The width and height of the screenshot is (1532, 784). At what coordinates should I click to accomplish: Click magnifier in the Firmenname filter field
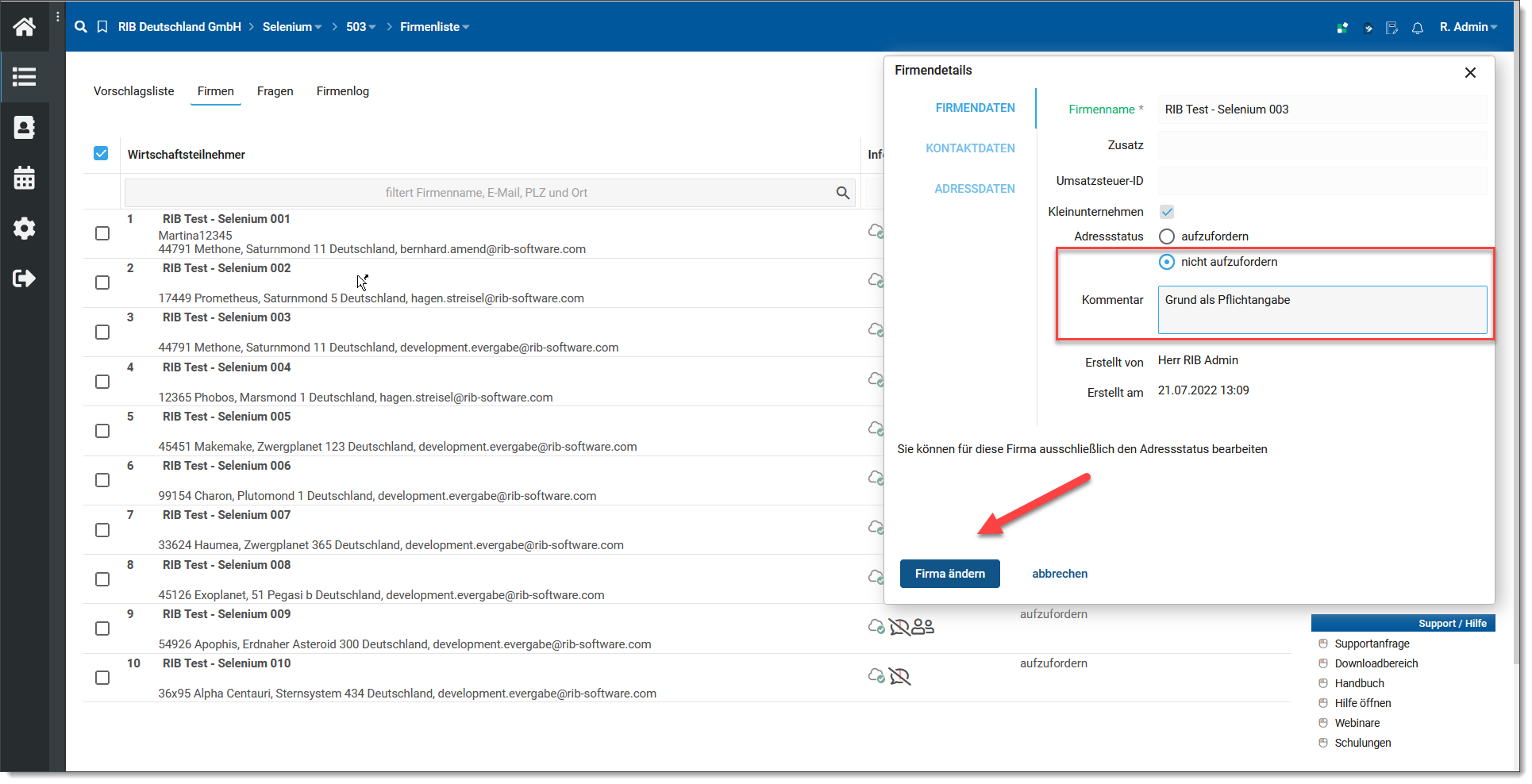click(x=843, y=193)
